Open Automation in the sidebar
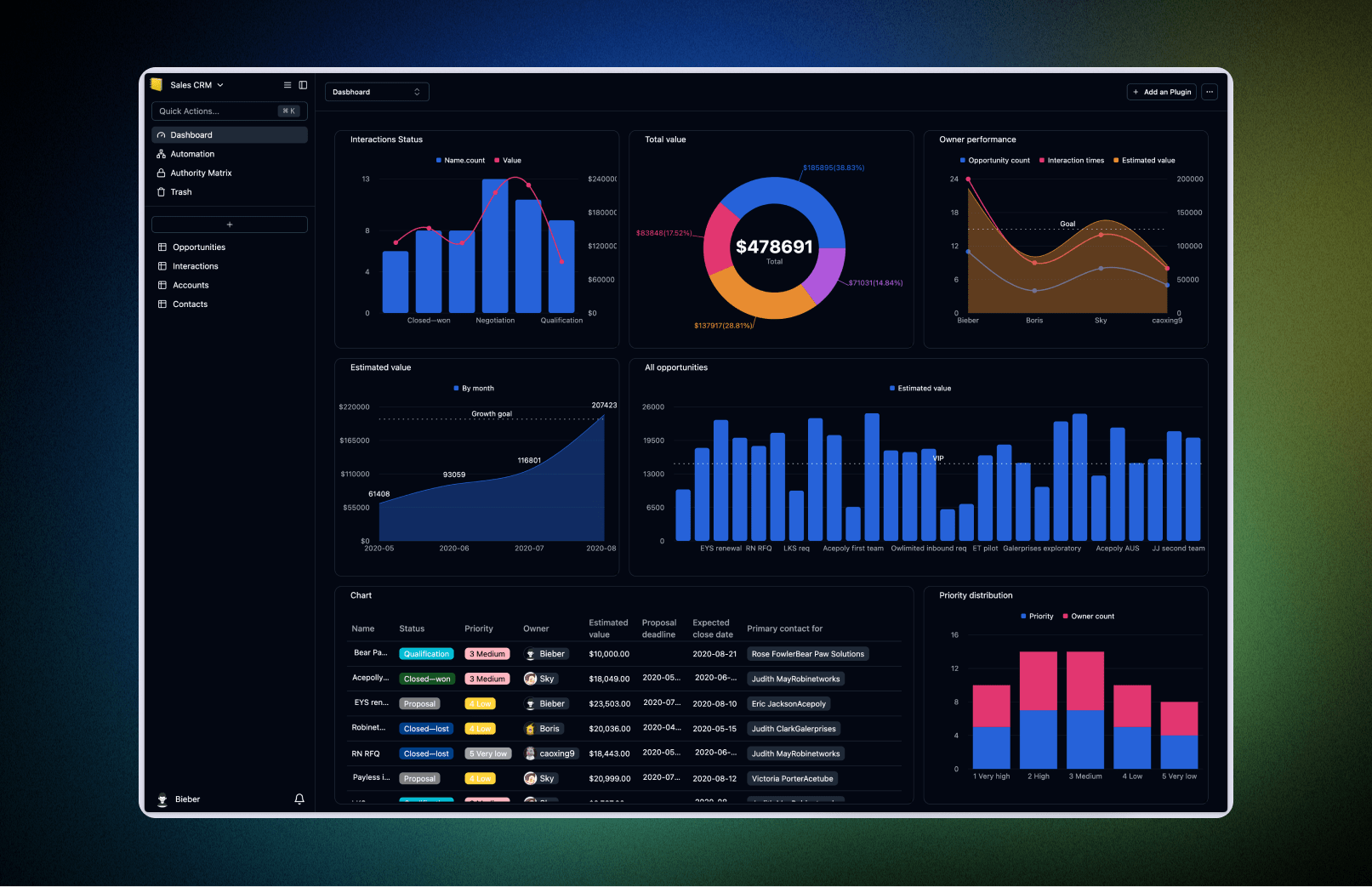Viewport: 1372px width, 887px height. coord(230,154)
